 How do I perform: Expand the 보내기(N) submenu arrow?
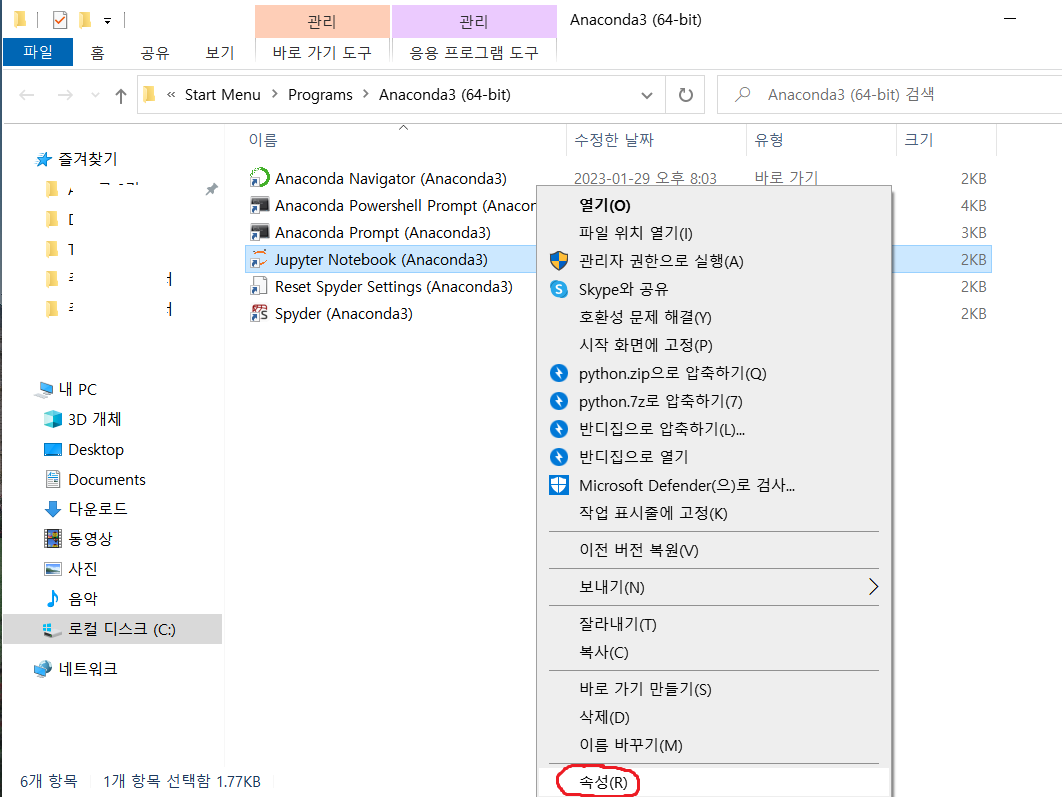[873, 587]
